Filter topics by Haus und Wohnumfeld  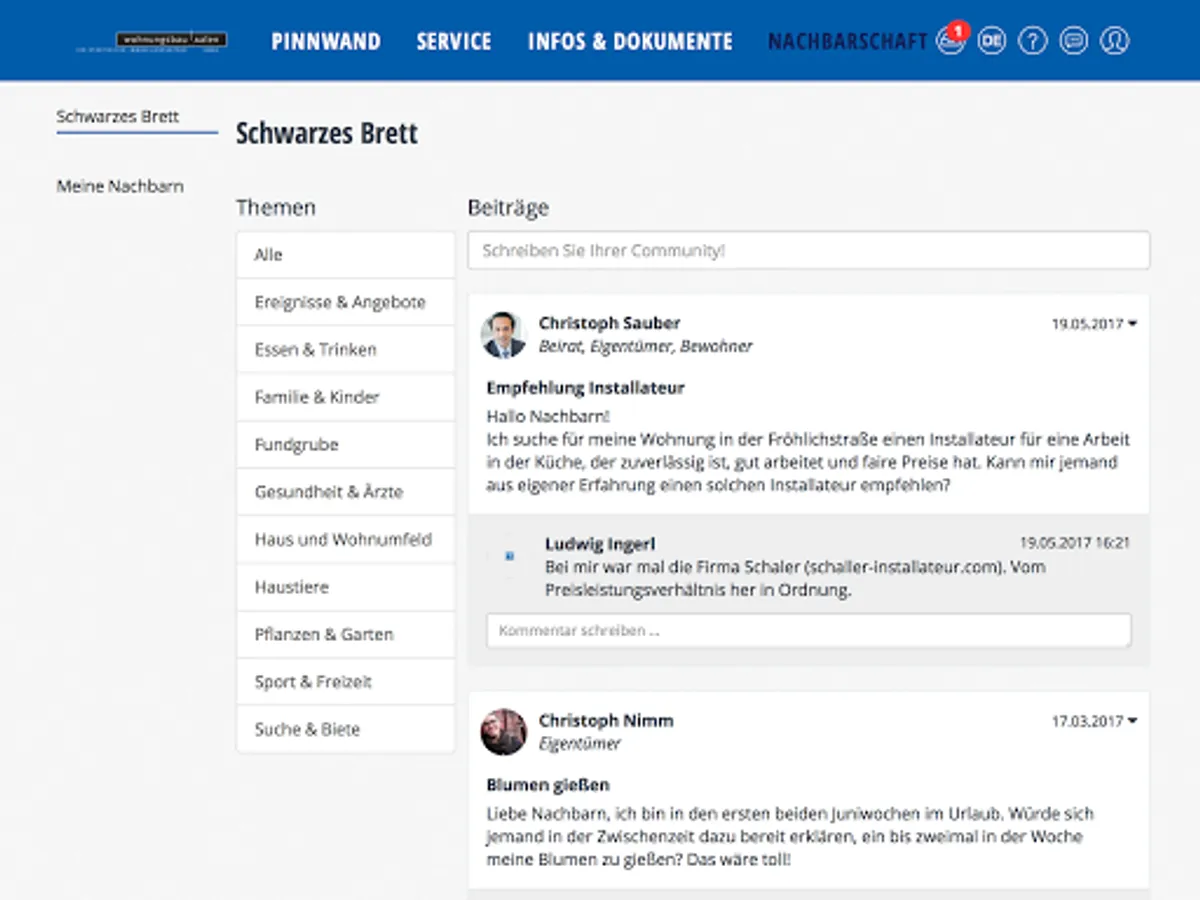pos(346,540)
